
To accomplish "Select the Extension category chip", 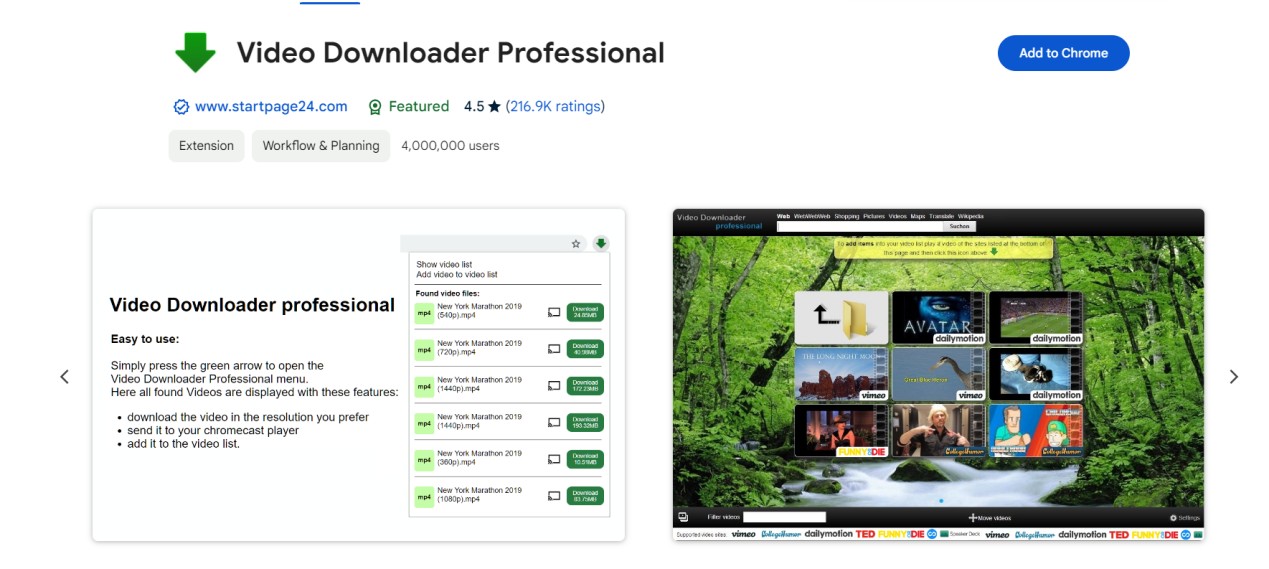I will point(206,146).
